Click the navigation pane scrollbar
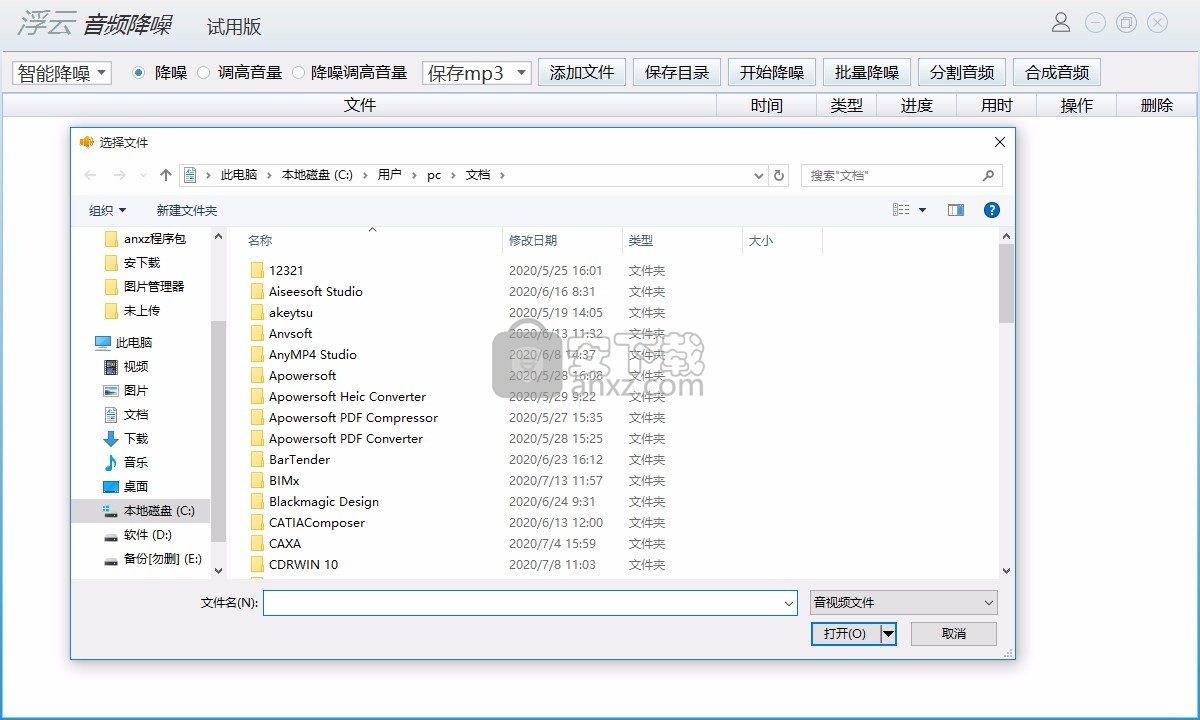Screen dimensions: 1200x720 point(219,430)
